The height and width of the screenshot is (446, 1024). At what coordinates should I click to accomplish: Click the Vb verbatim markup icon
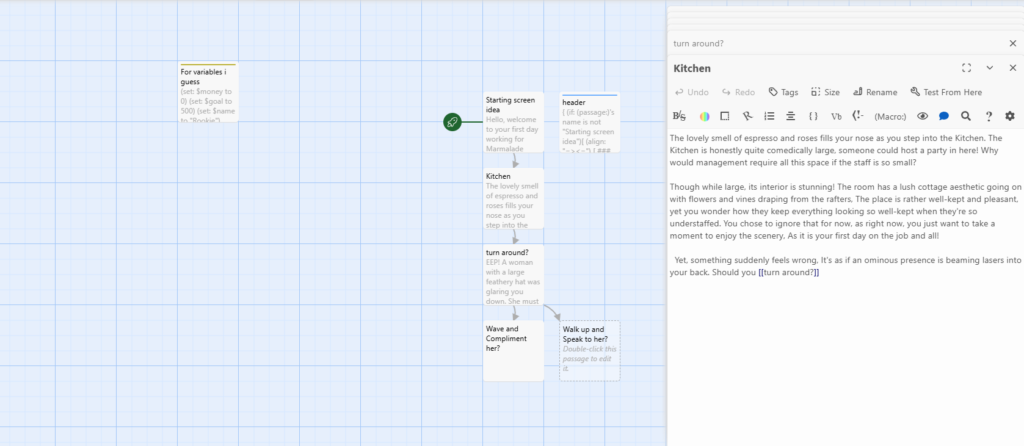point(836,116)
